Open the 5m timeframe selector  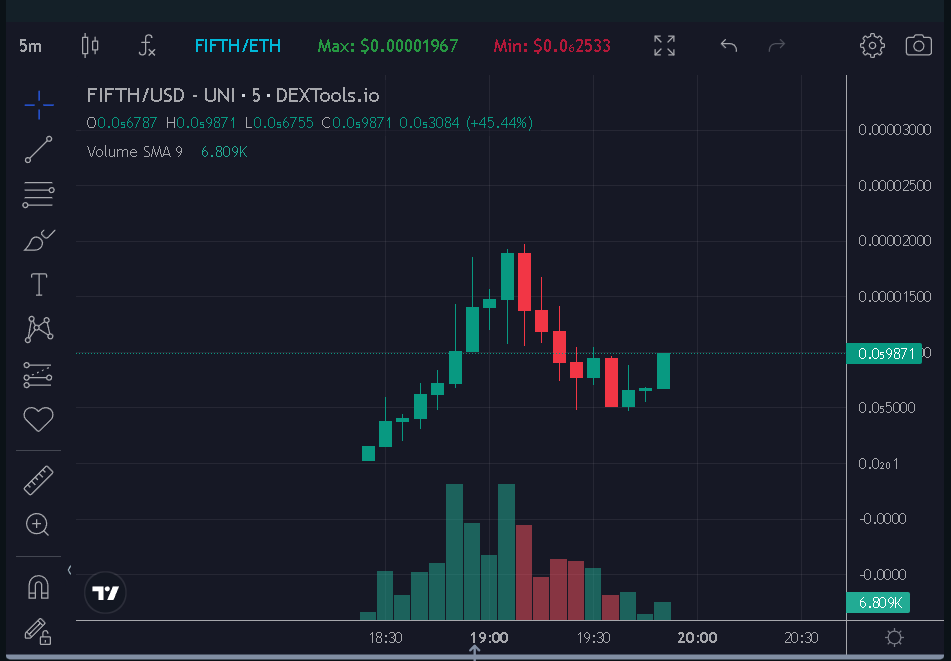pyautogui.click(x=27, y=45)
